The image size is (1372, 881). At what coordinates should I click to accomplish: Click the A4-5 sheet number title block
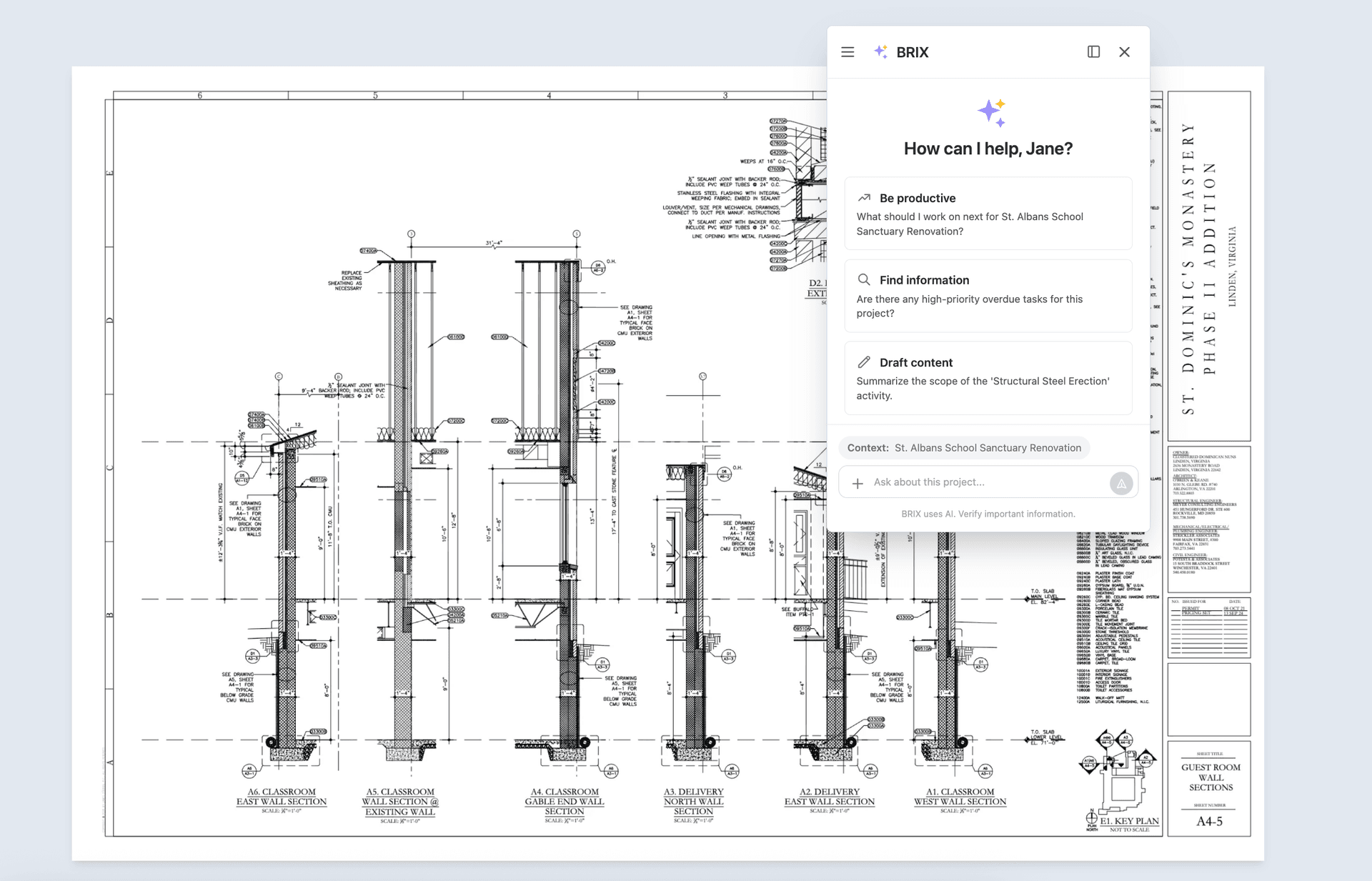1210,821
